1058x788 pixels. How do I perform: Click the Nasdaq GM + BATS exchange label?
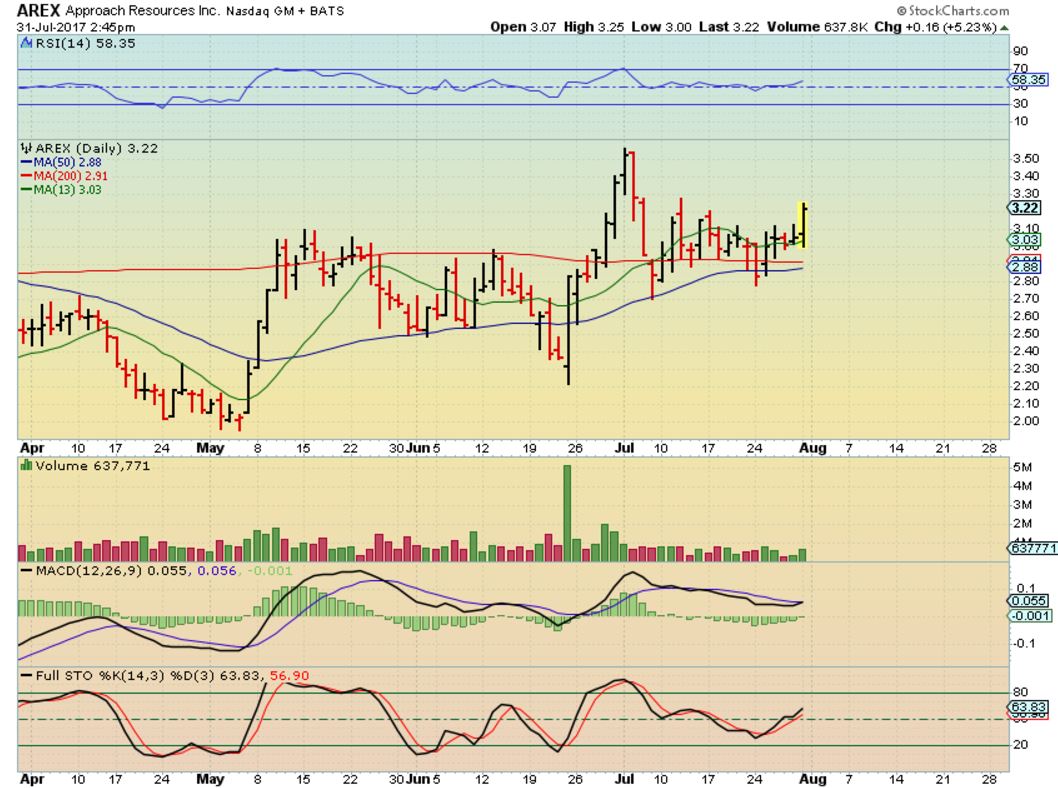(x=285, y=11)
